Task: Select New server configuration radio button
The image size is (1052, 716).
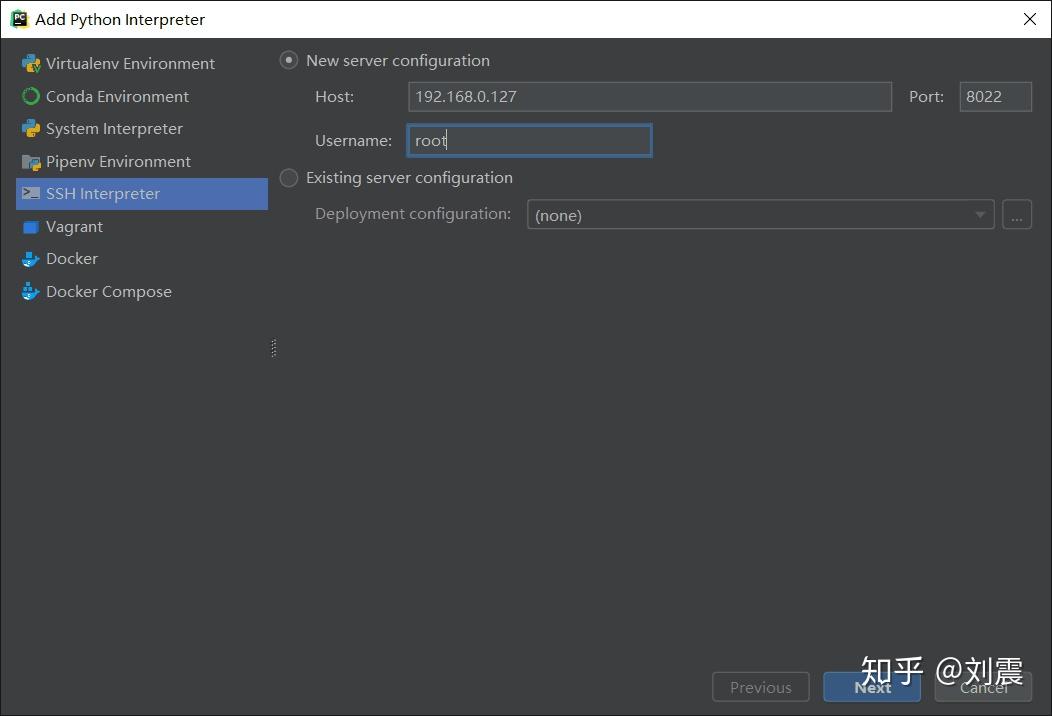Action: click(x=288, y=60)
